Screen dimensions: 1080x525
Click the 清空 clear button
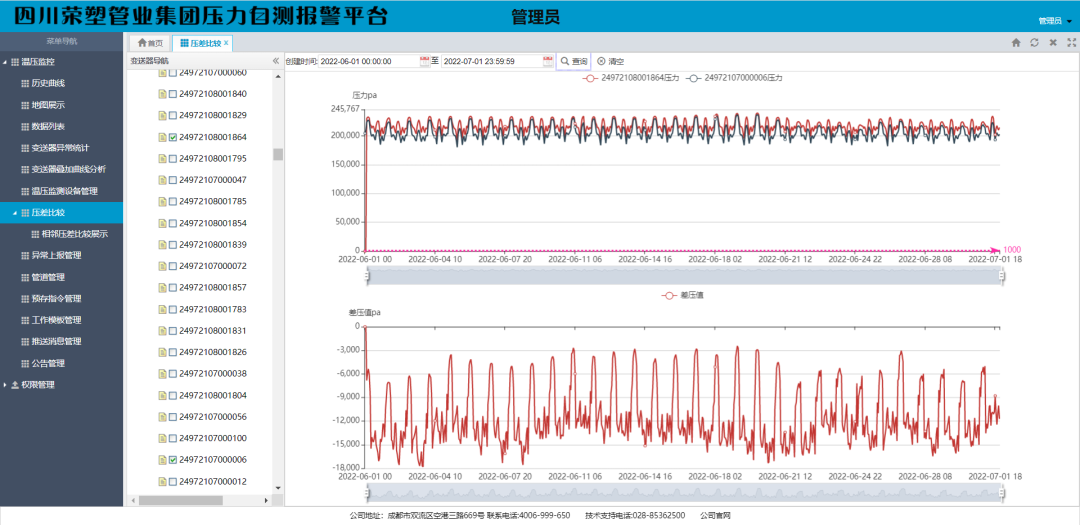pyautogui.click(x=610, y=61)
